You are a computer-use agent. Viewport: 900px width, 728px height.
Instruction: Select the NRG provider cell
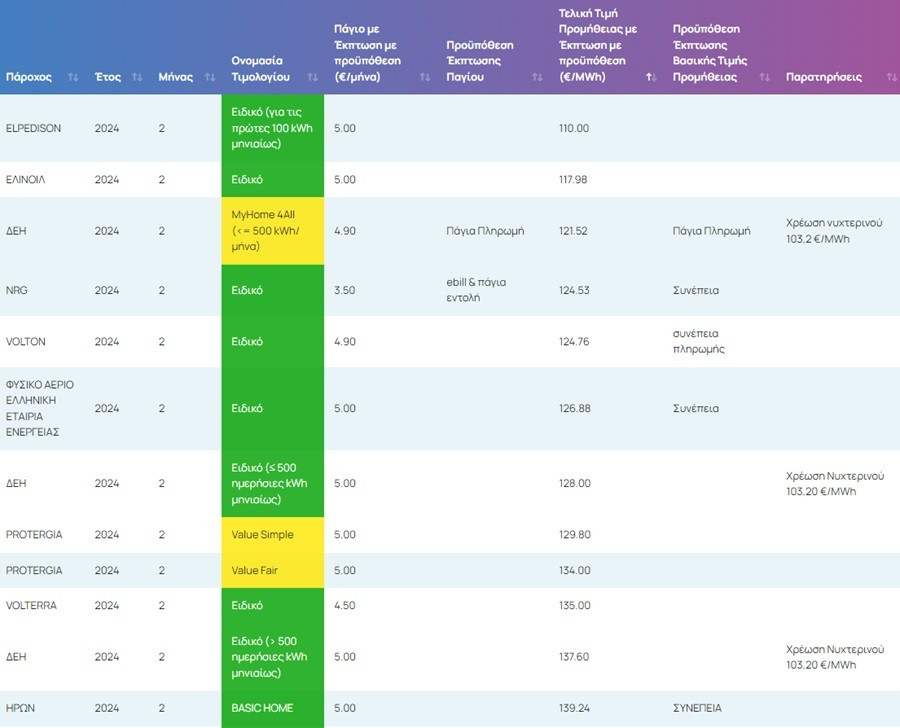click(x=17, y=290)
